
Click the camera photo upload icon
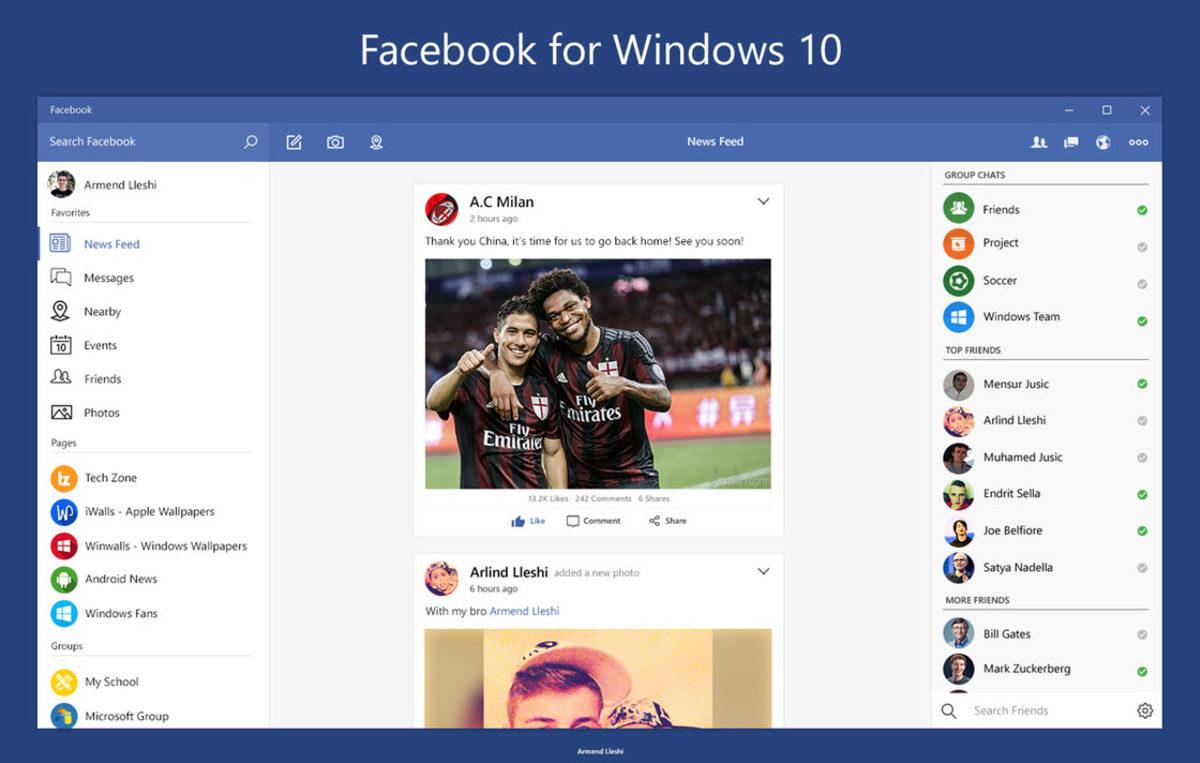point(335,142)
